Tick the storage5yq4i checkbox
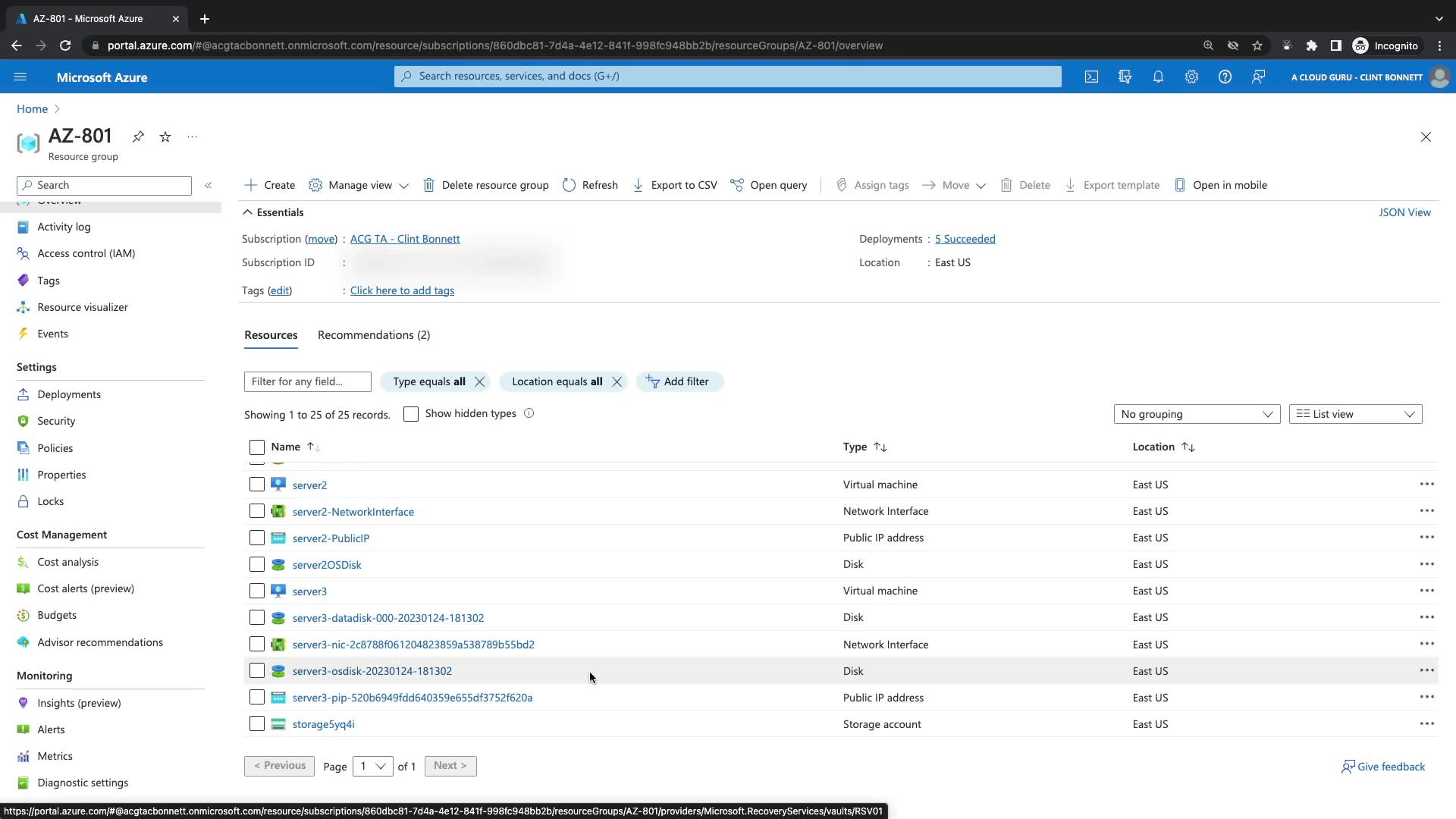Screen dimensions: 1456x819 257,724
